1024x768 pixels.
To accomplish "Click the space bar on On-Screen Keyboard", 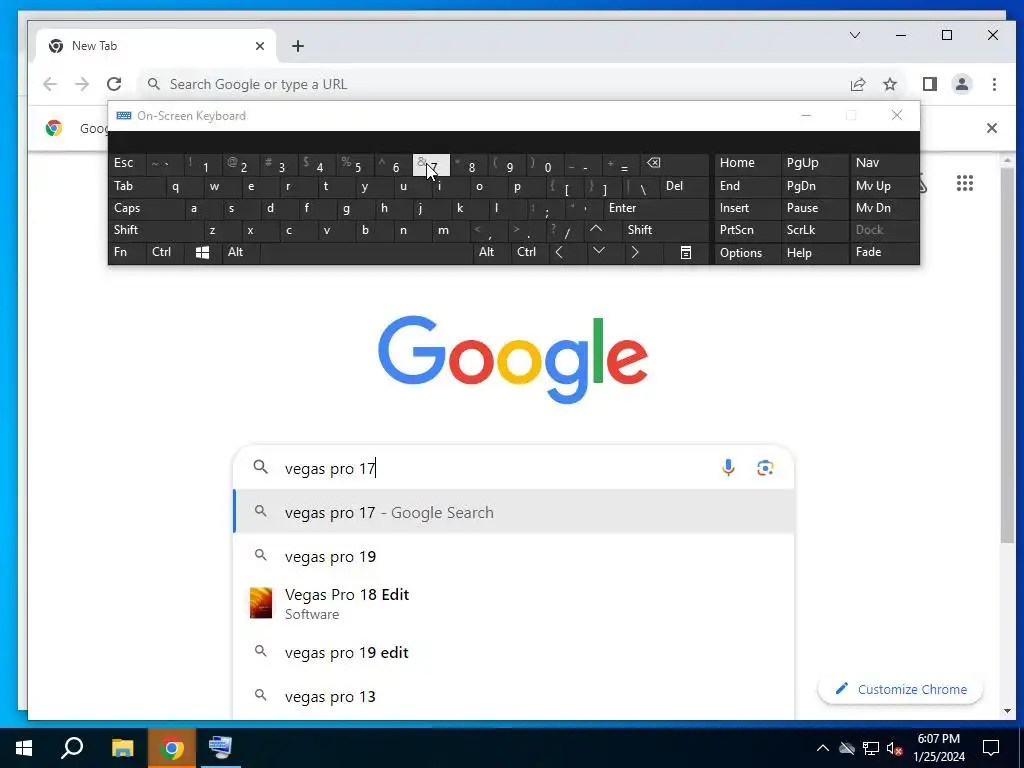I will pyautogui.click(x=366, y=253).
